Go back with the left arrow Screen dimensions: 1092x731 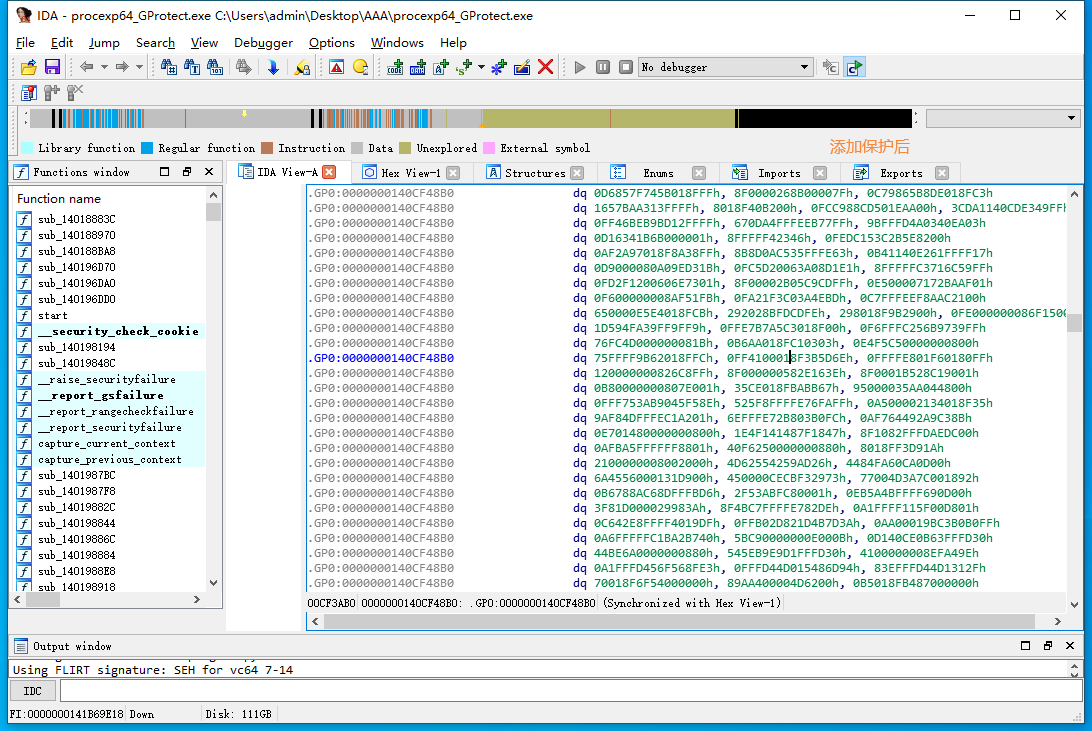[86, 67]
